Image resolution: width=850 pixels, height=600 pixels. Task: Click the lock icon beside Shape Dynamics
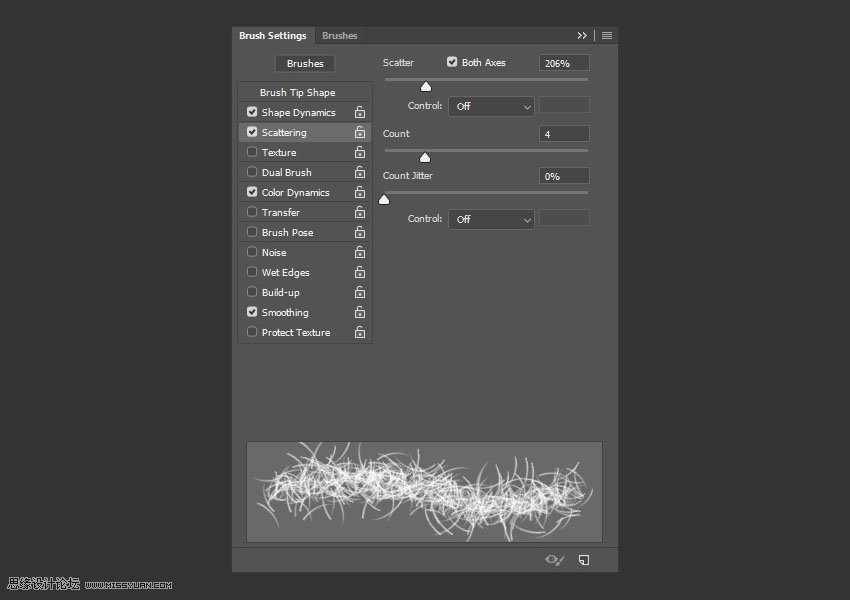pos(359,112)
